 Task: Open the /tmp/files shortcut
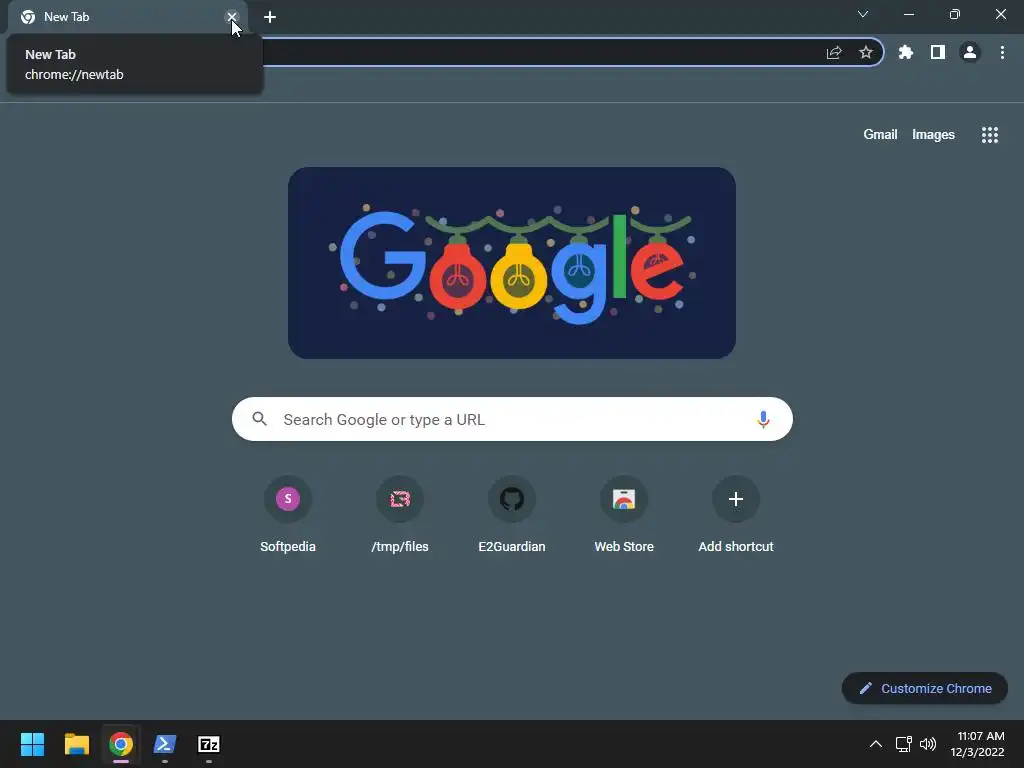(x=400, y=515)
